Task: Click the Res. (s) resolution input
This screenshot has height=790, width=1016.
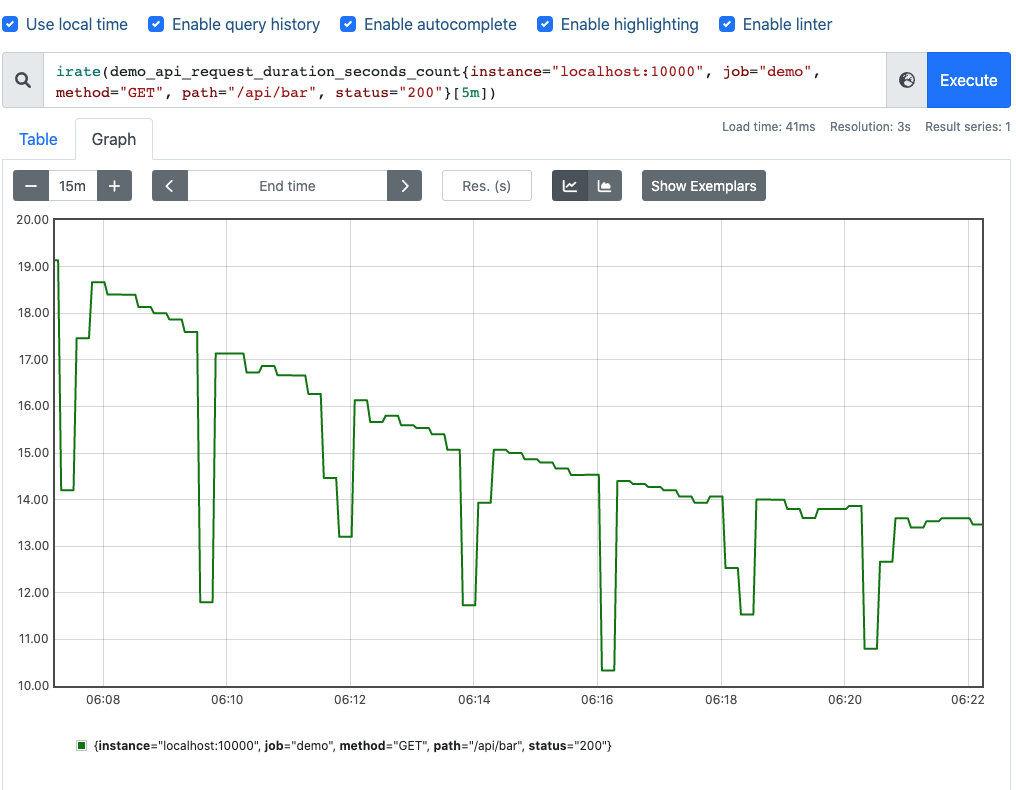Action: point(487,186)
